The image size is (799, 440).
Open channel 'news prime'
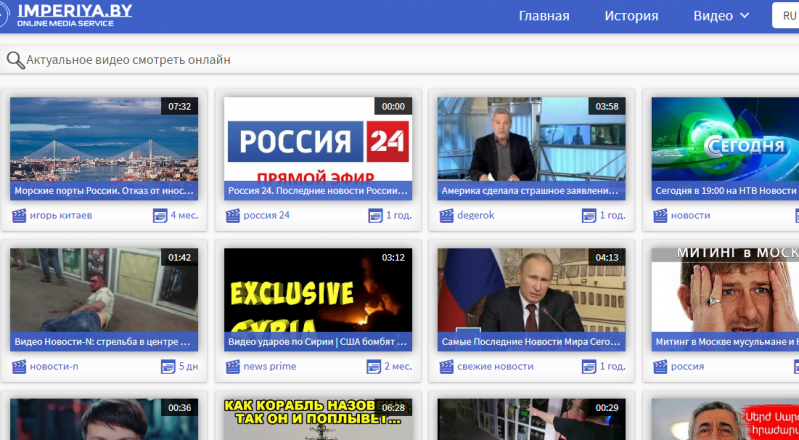(270, 366)
